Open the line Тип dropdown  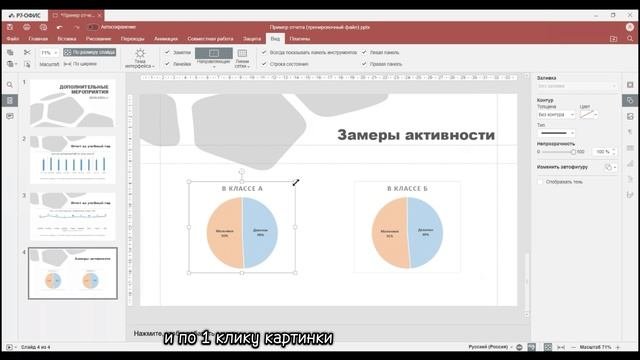tap(556, 133)
